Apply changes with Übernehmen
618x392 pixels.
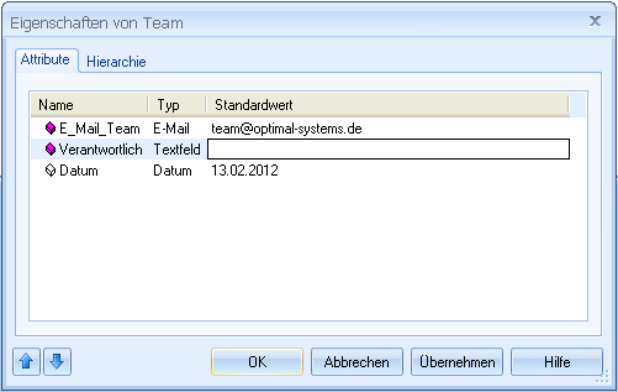click(x=457, y=362)
